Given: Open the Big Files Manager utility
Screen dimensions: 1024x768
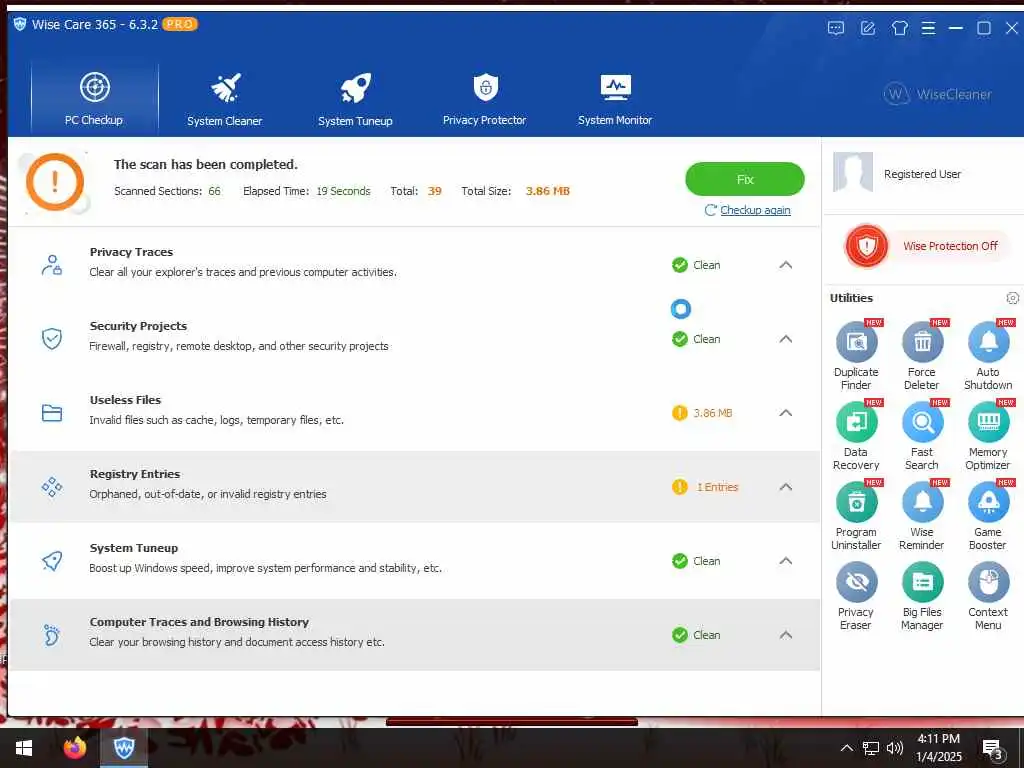Looking at the screenshot, I should [x=922, y=596].
